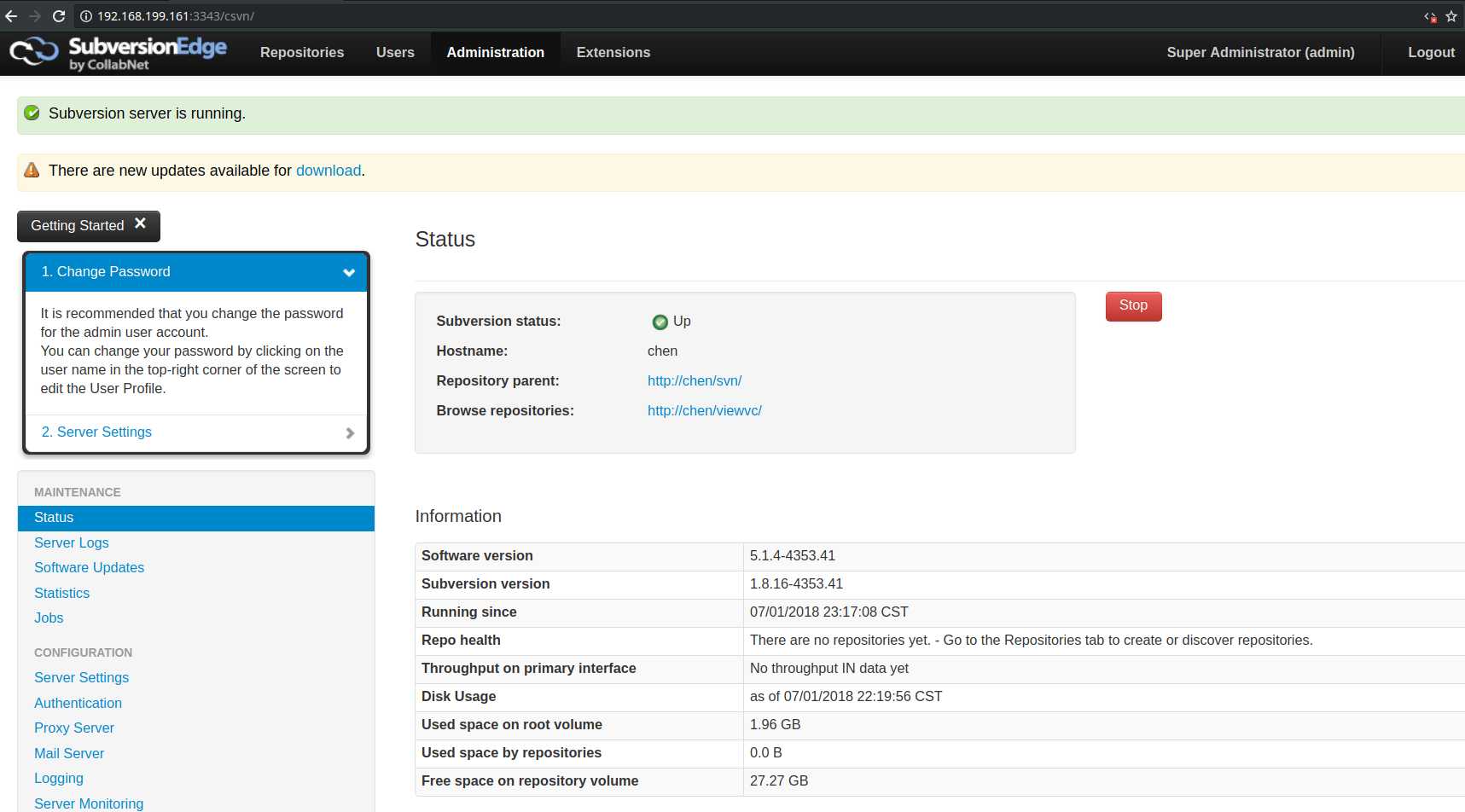Open the http://chen/svn/ repository parent link
Viewport: 1465px width, 812px height.
tap(695, 381)
